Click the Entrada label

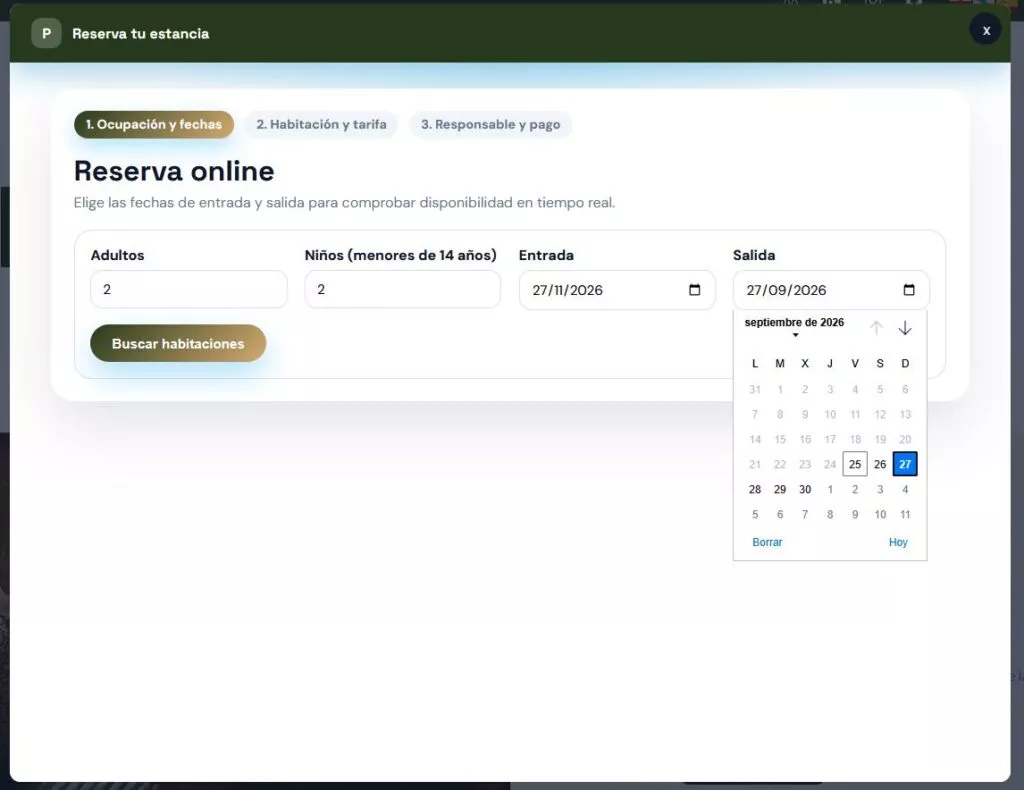pos(546,255)
